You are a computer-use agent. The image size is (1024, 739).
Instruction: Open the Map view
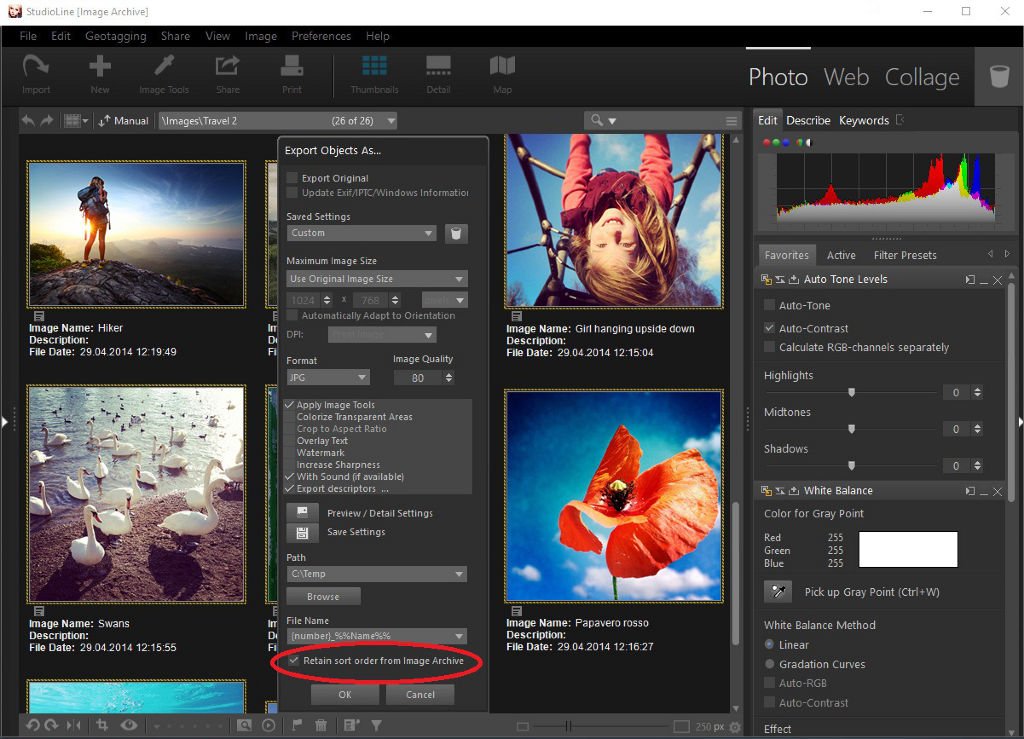502,73
